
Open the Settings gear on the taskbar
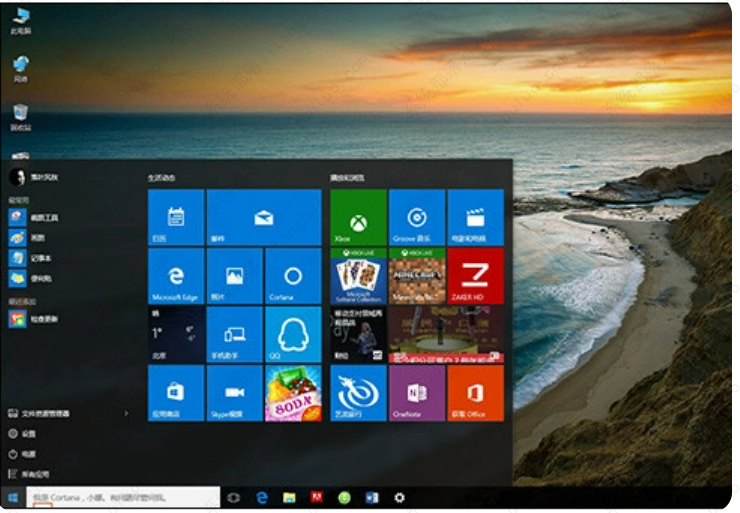(399, 497)
